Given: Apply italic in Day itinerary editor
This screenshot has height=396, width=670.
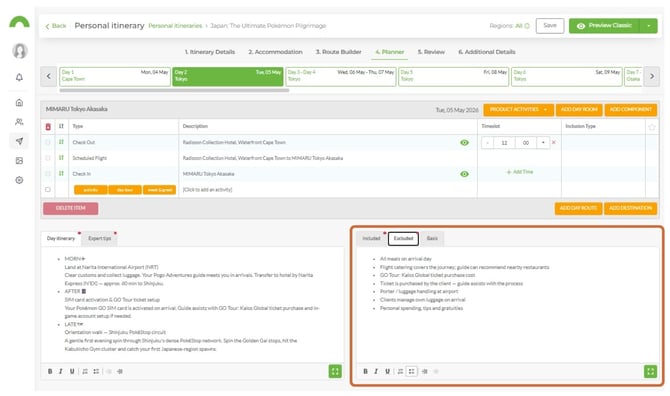Looking at the screenshot, I should (61, 371).
